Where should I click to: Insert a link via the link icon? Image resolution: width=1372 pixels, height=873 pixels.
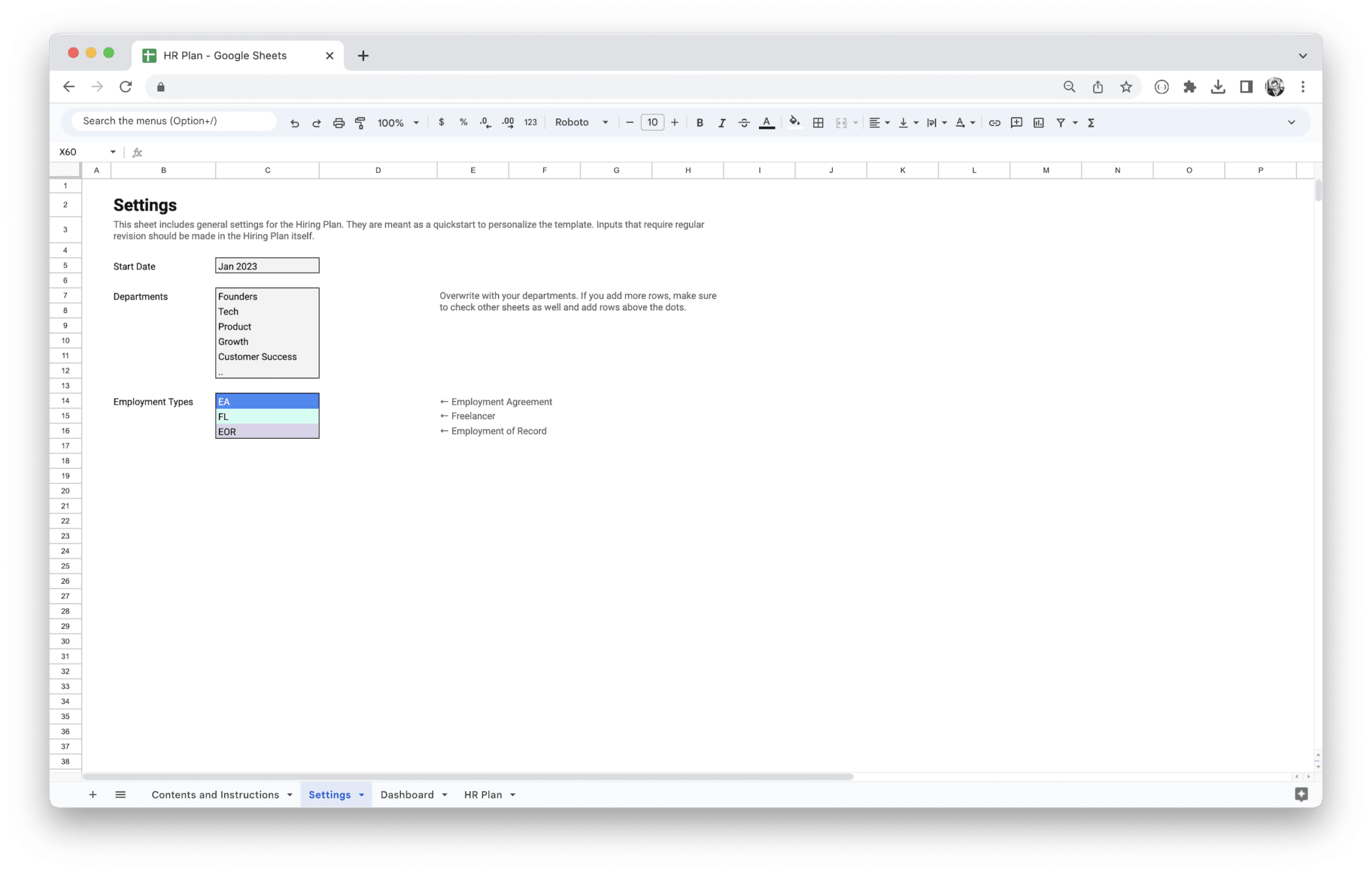(x=994, y=122)
